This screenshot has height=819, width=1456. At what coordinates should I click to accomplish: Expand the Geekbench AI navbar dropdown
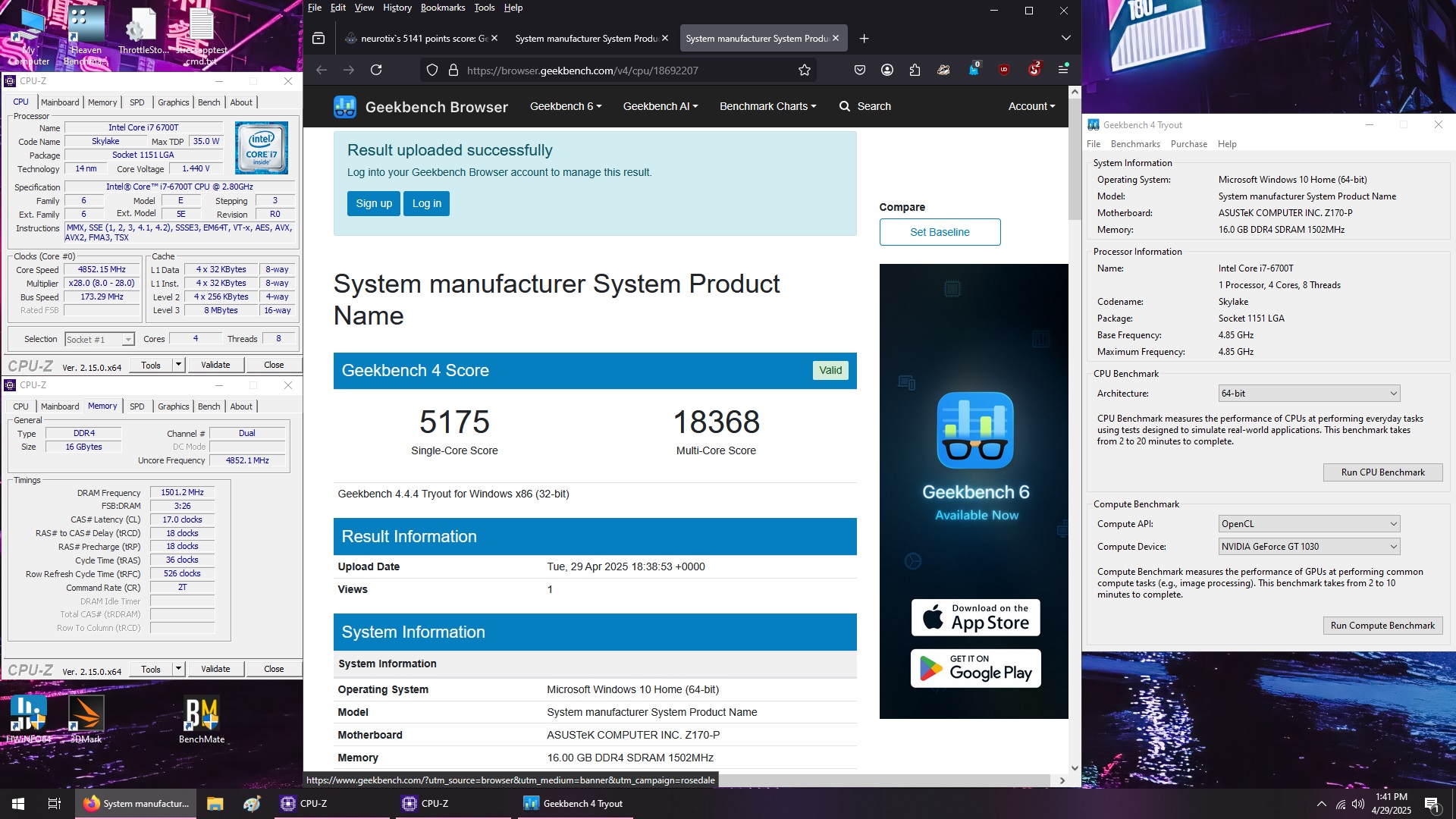click(661, 106)
